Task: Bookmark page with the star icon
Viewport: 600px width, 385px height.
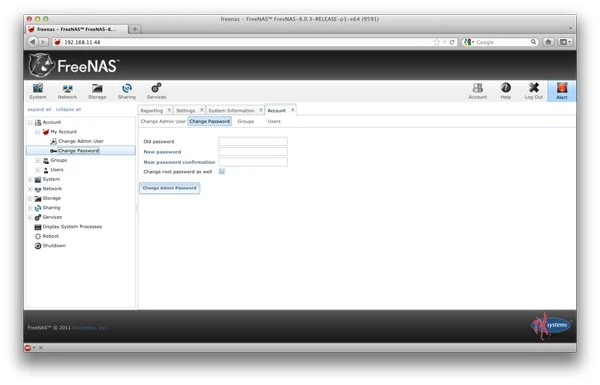Action: 436,42
